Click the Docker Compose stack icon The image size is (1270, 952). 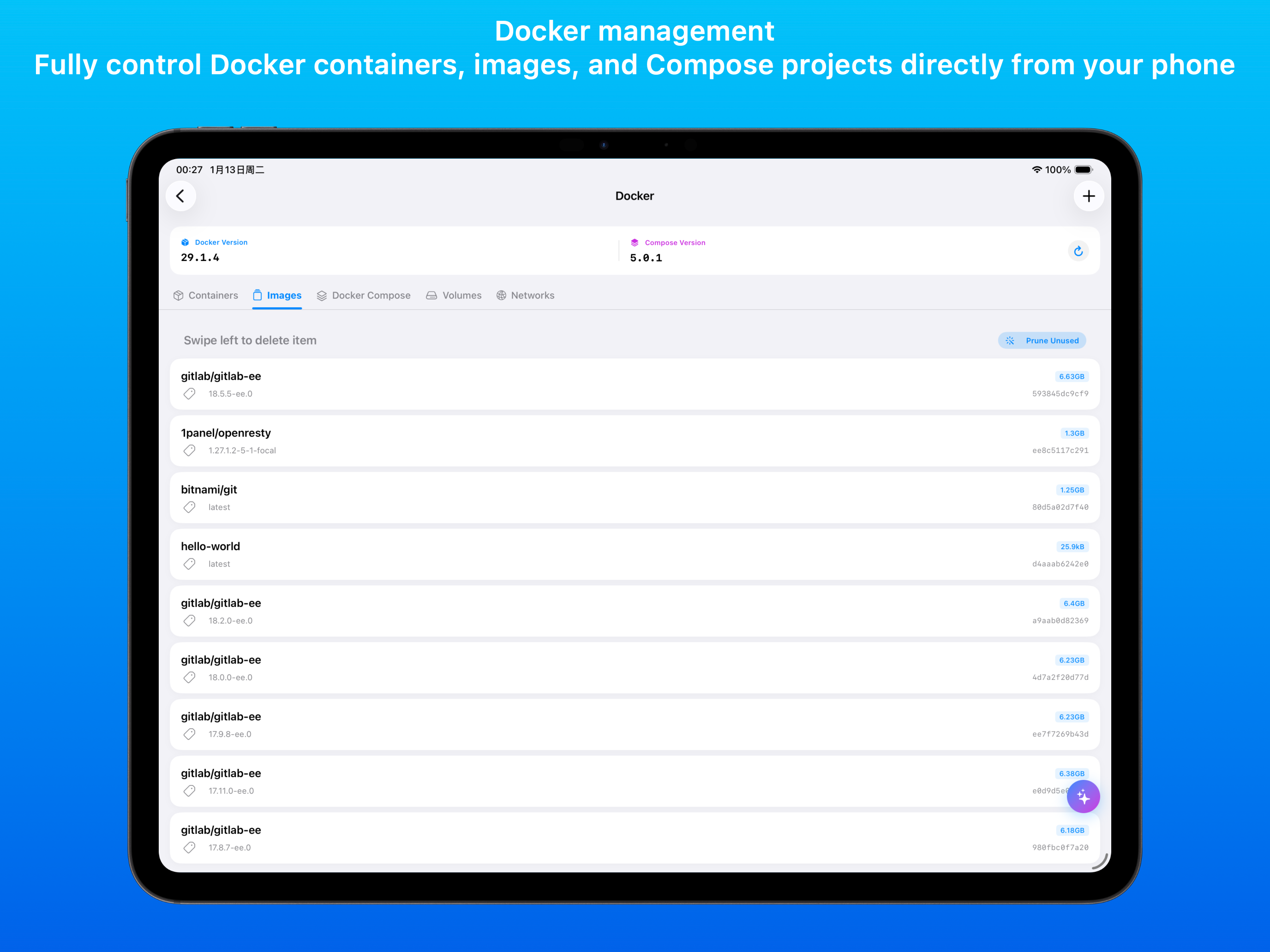point(322,296)
